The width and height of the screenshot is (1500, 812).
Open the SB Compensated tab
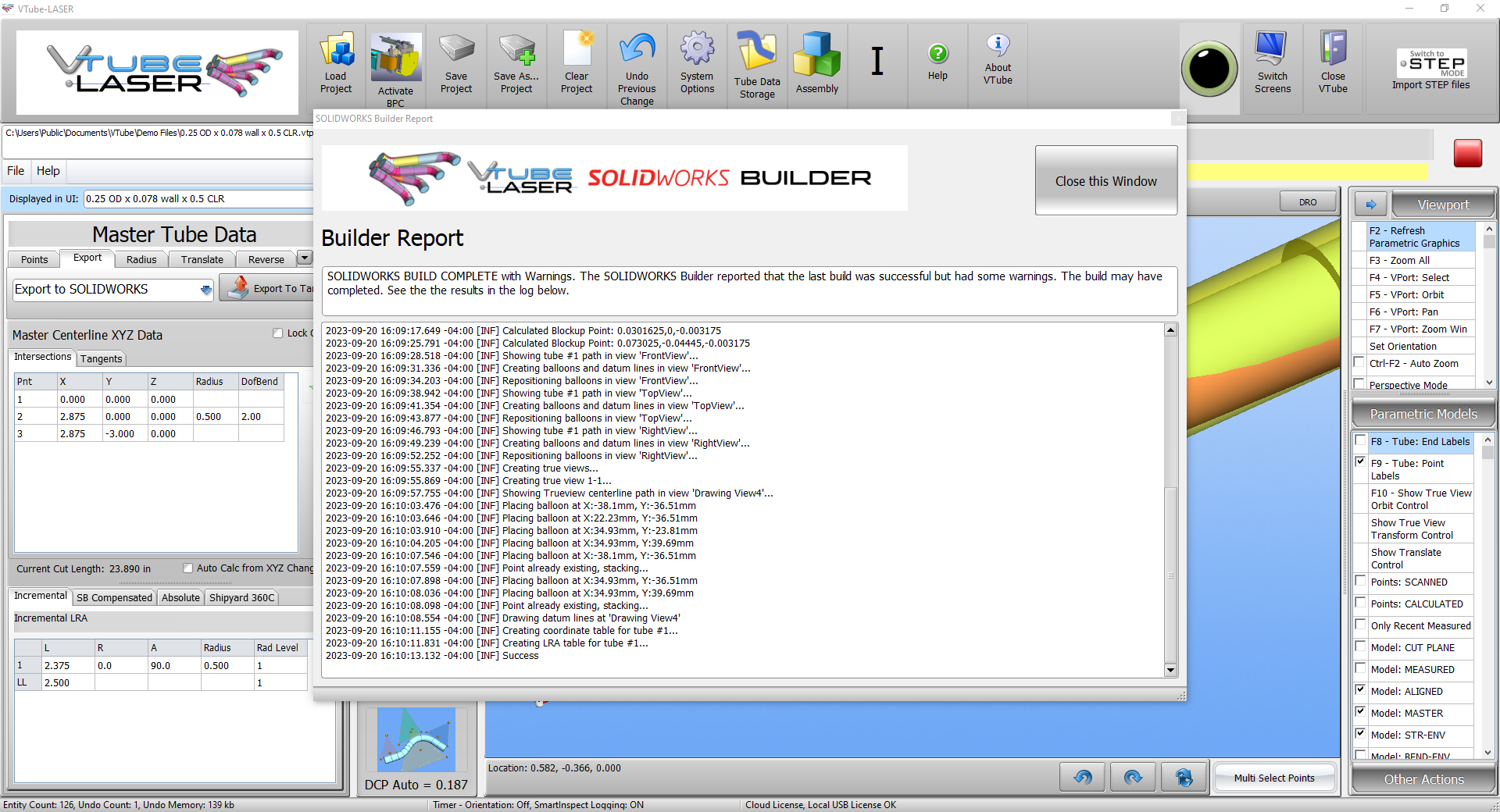point(115,597)
